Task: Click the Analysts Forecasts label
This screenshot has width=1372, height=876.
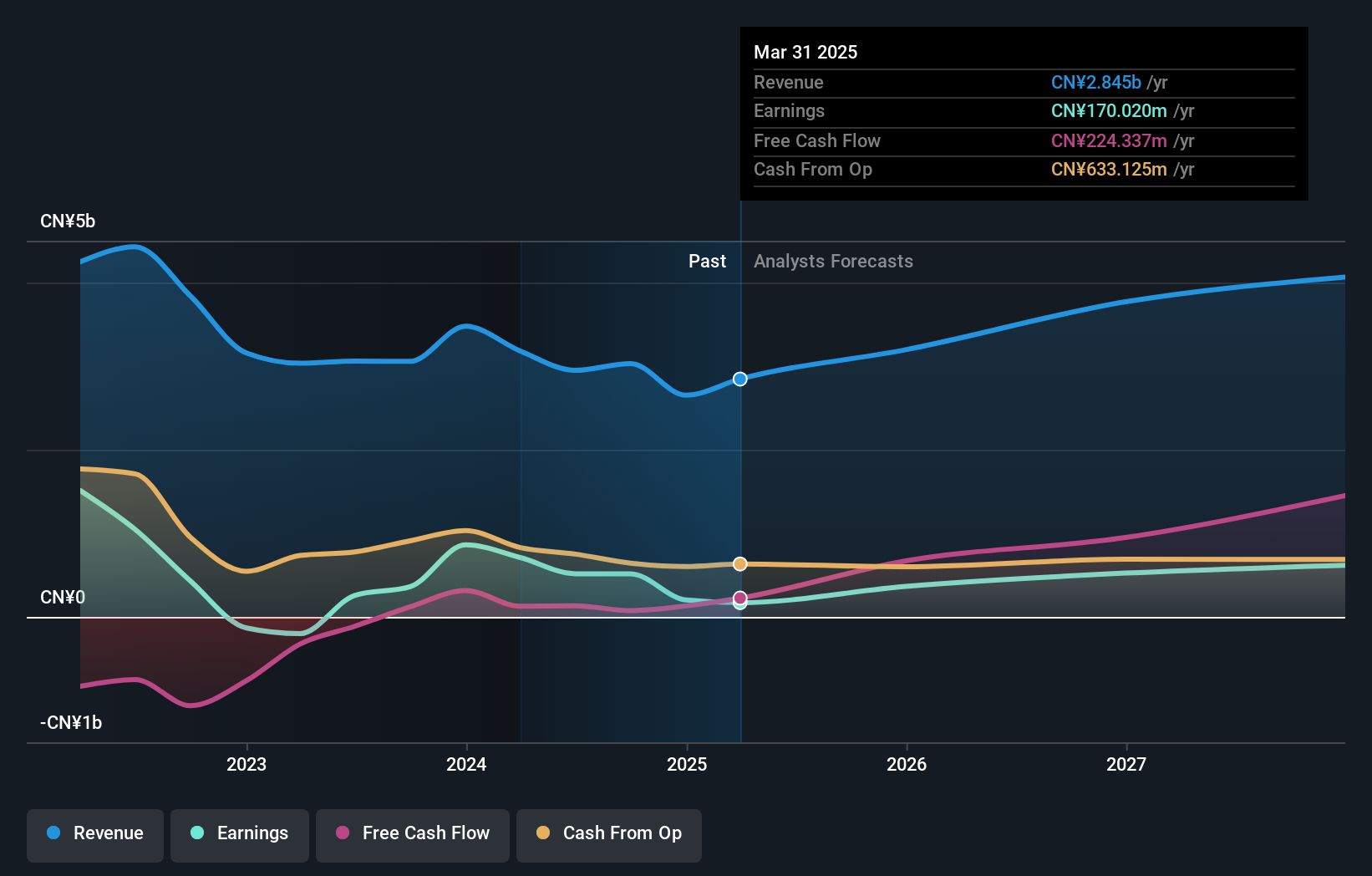Action: coord(833,262)
